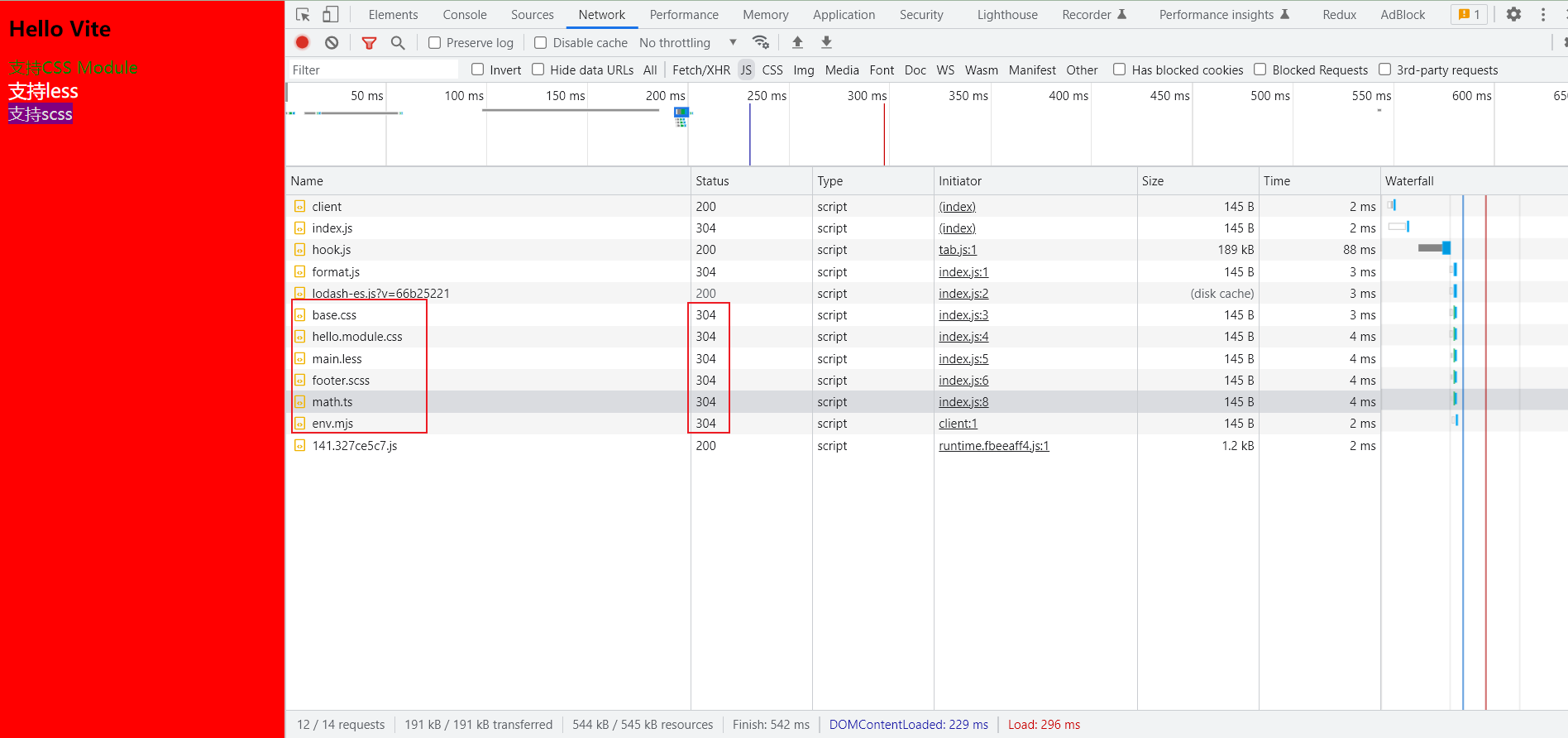Open the Performance tab
The height and width of the screenshot is (738, 1568).
(684, 15)
